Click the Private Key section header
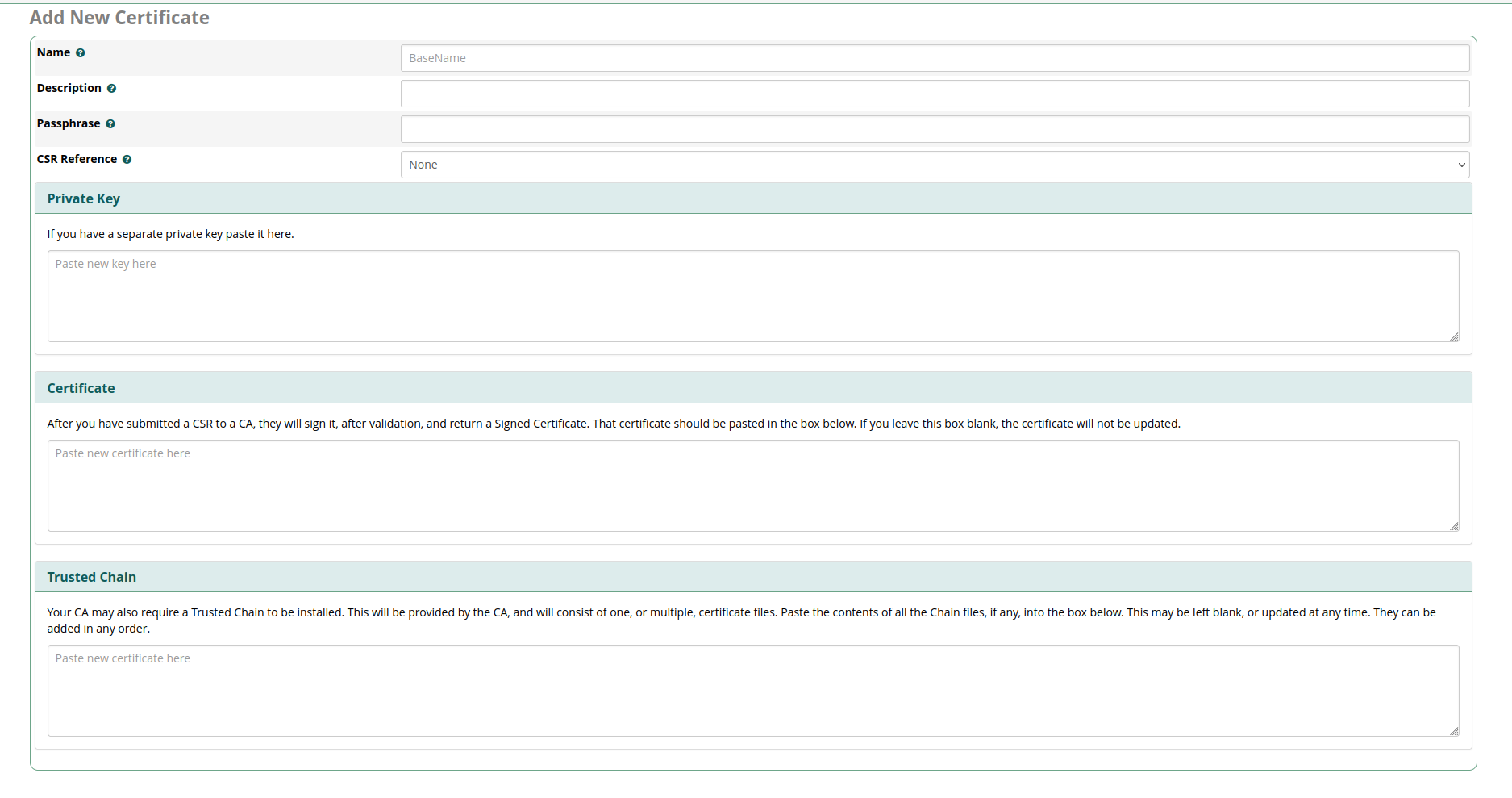The image size is (1512, 798). point(753,198)
